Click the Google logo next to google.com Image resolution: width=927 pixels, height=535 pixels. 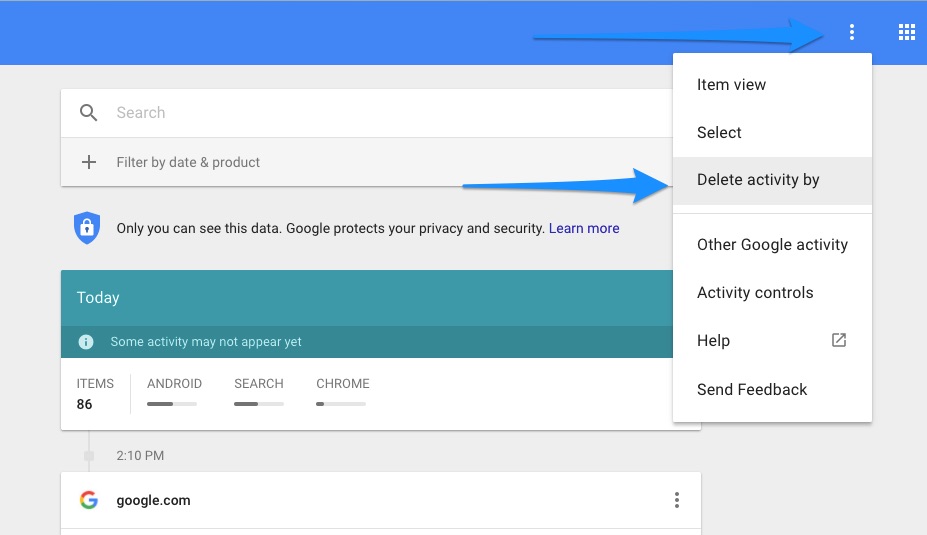coord(89,500)
